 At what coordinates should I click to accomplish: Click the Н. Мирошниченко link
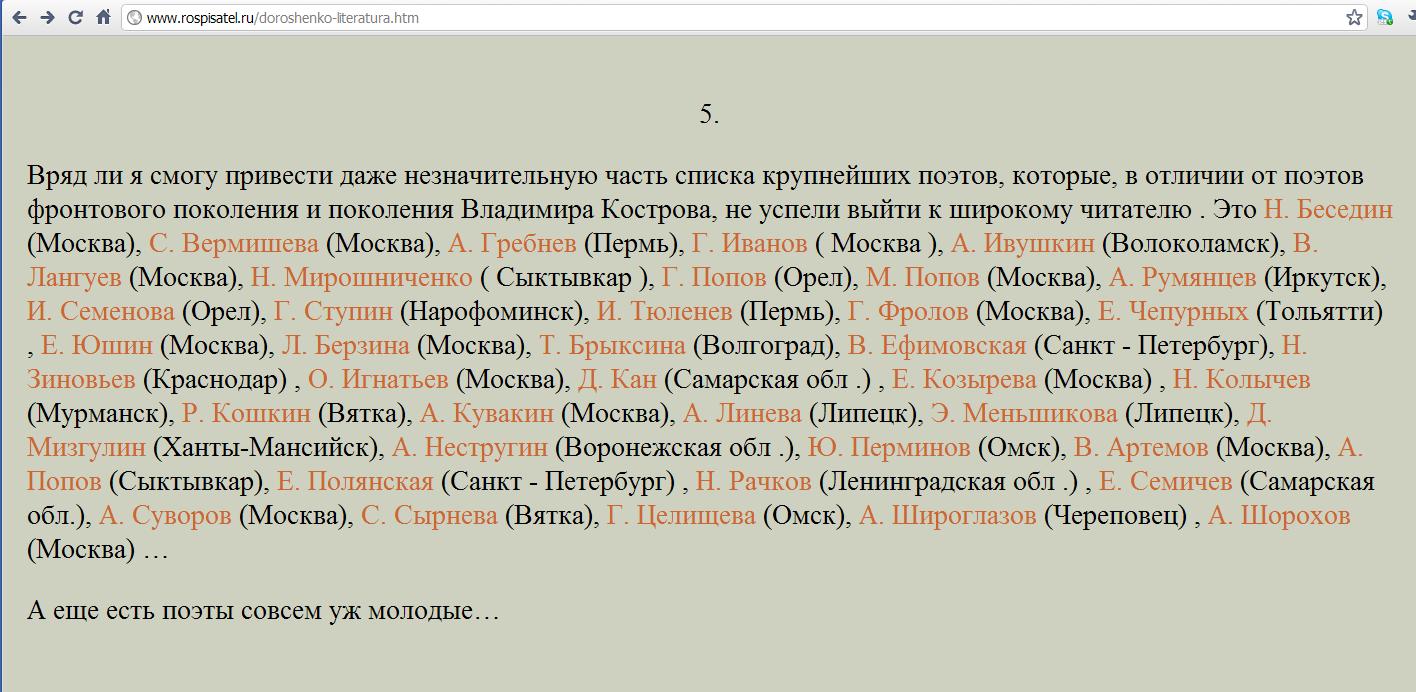point(361,278)
